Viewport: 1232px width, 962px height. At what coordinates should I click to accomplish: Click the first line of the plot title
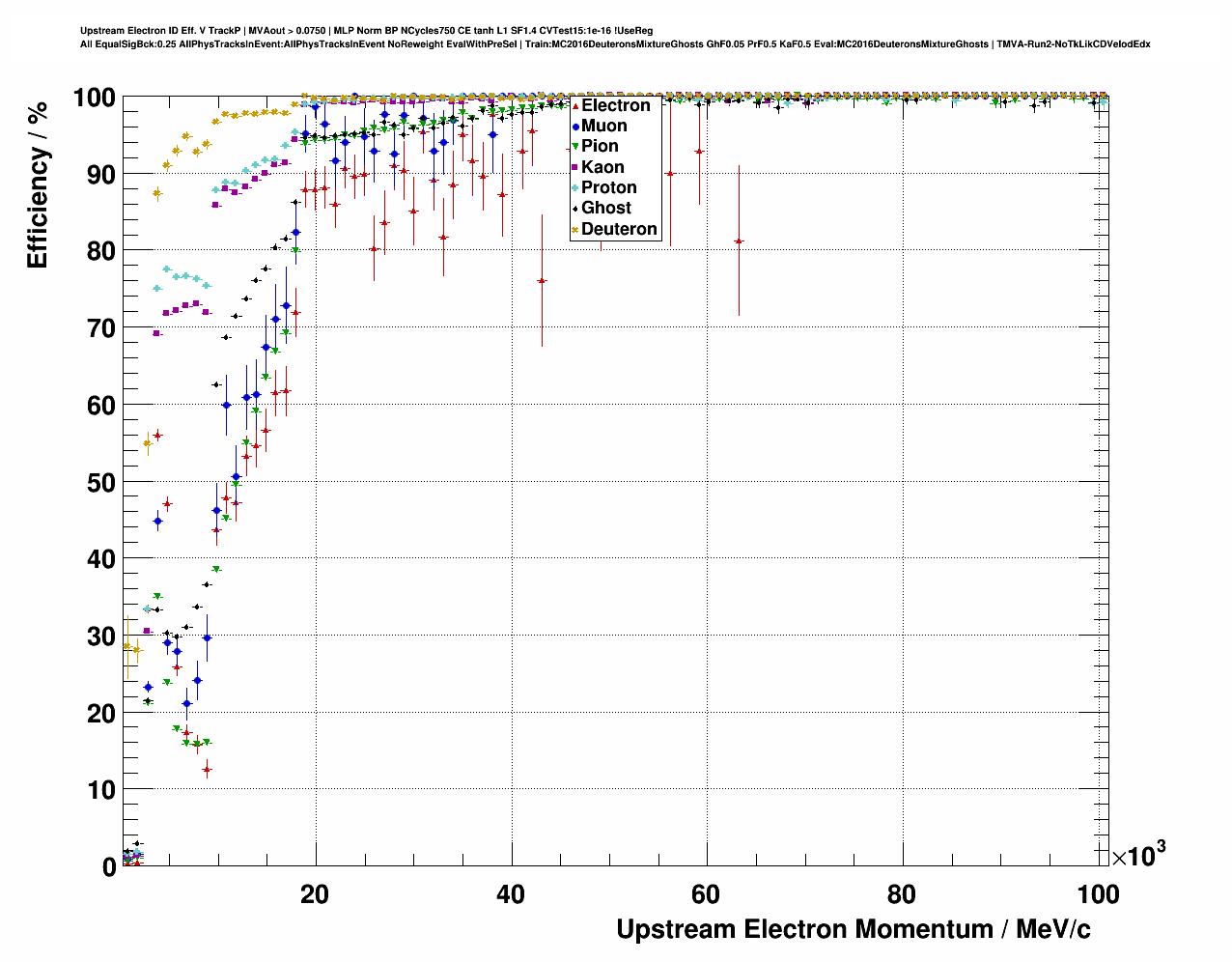click(x=366, y=31)
